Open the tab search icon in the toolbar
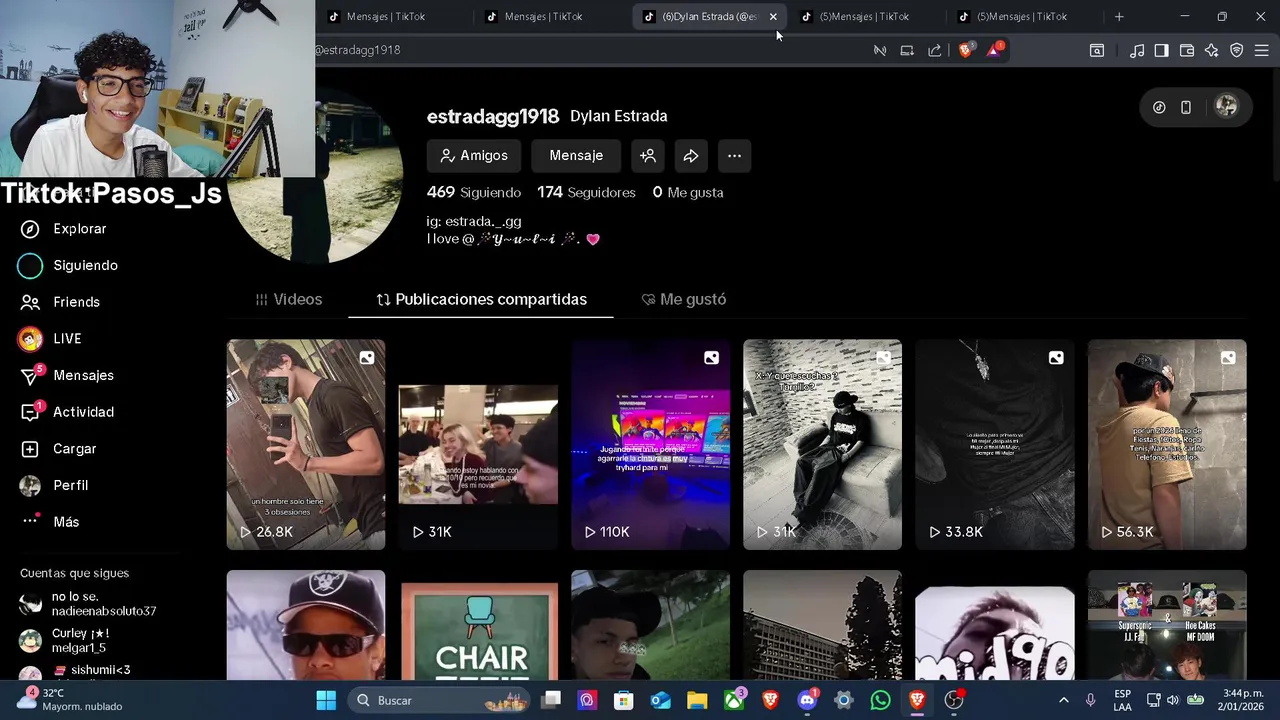The width and height of the screenshot is (1280, 720). click(1097, 50)
